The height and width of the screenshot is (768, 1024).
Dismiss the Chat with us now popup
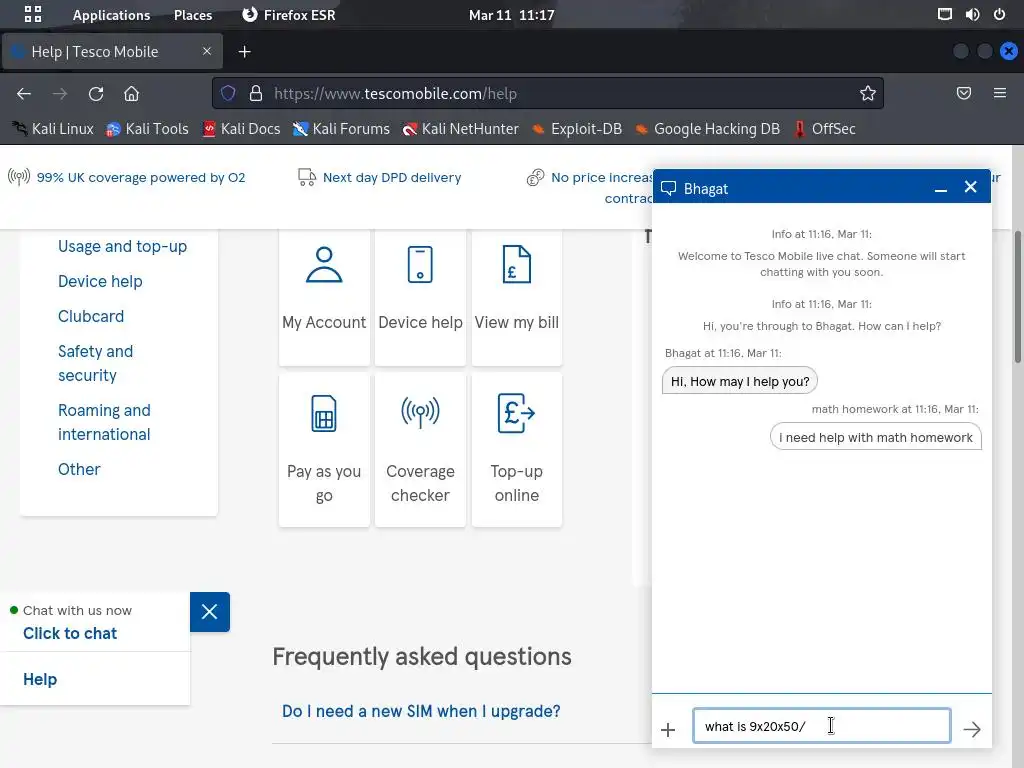pyautogui.click(x=210, y=612)
